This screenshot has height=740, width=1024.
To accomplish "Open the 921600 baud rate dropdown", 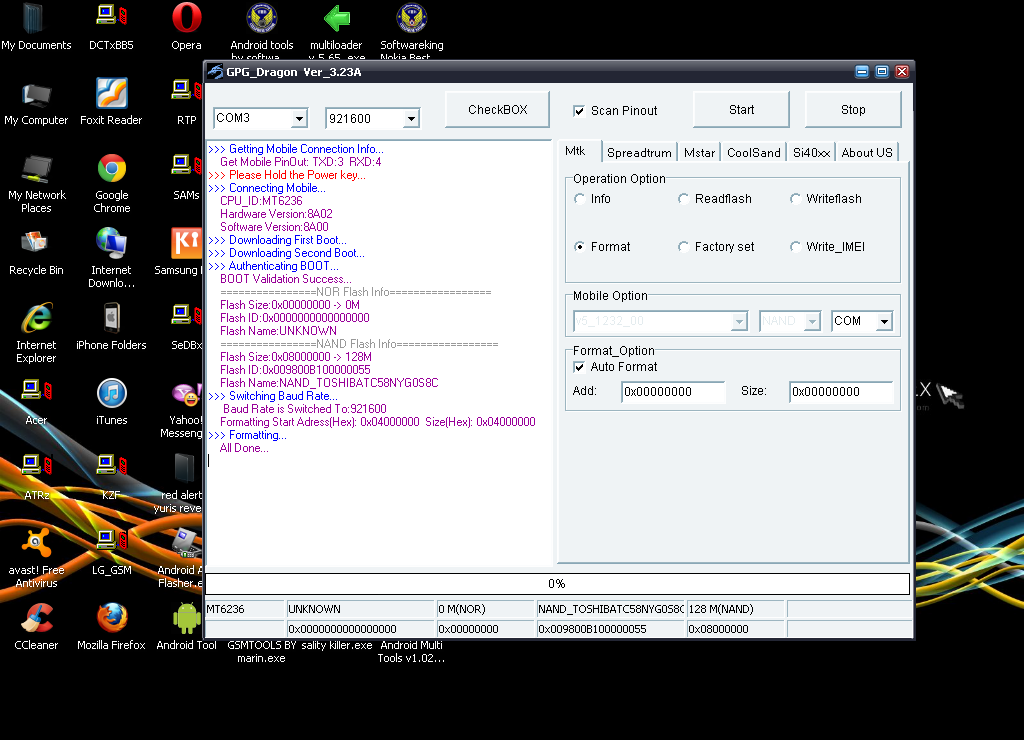I will coord(410,119).
